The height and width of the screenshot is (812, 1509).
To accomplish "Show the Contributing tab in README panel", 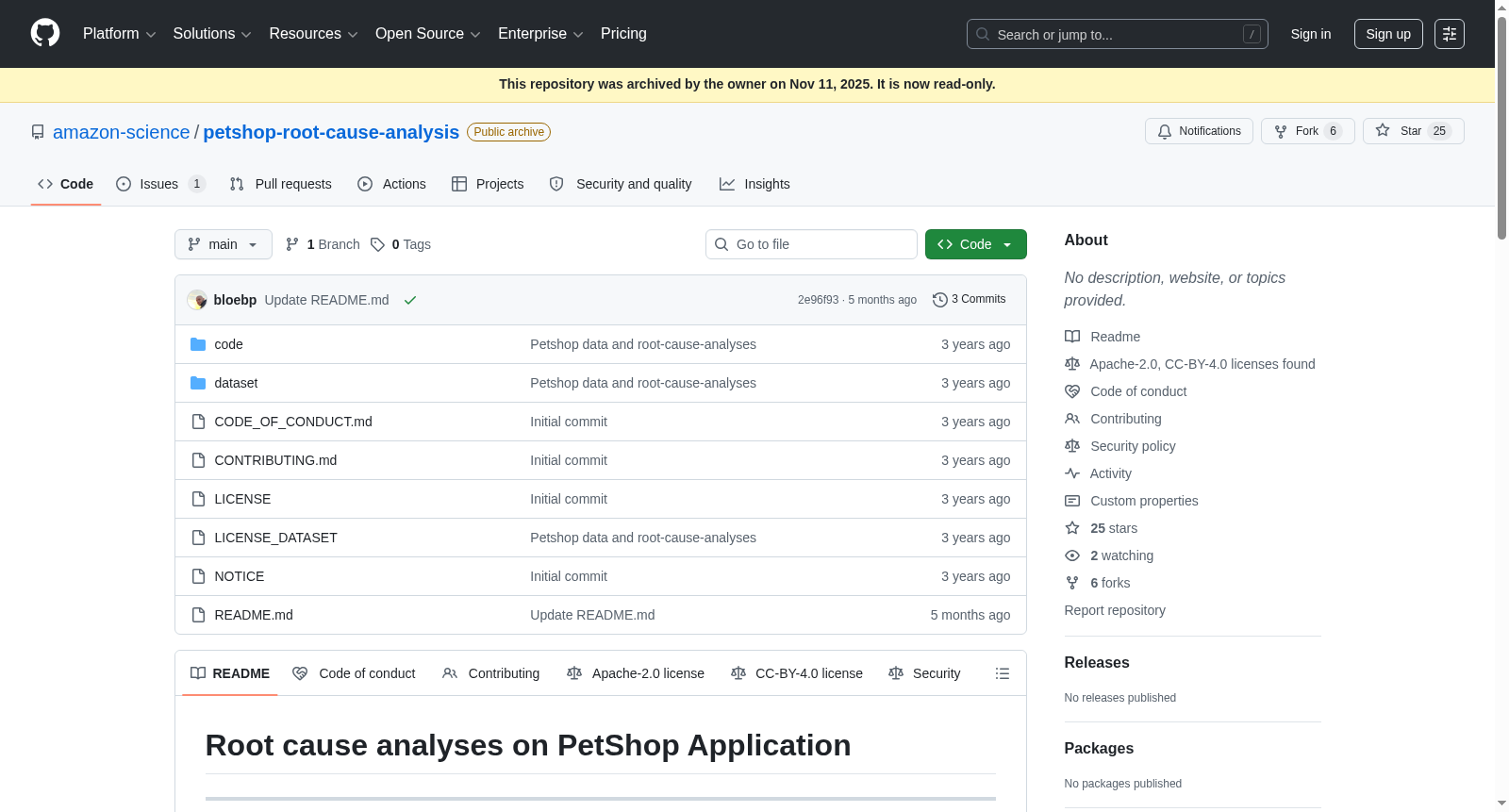I will [x=491, y=673].
